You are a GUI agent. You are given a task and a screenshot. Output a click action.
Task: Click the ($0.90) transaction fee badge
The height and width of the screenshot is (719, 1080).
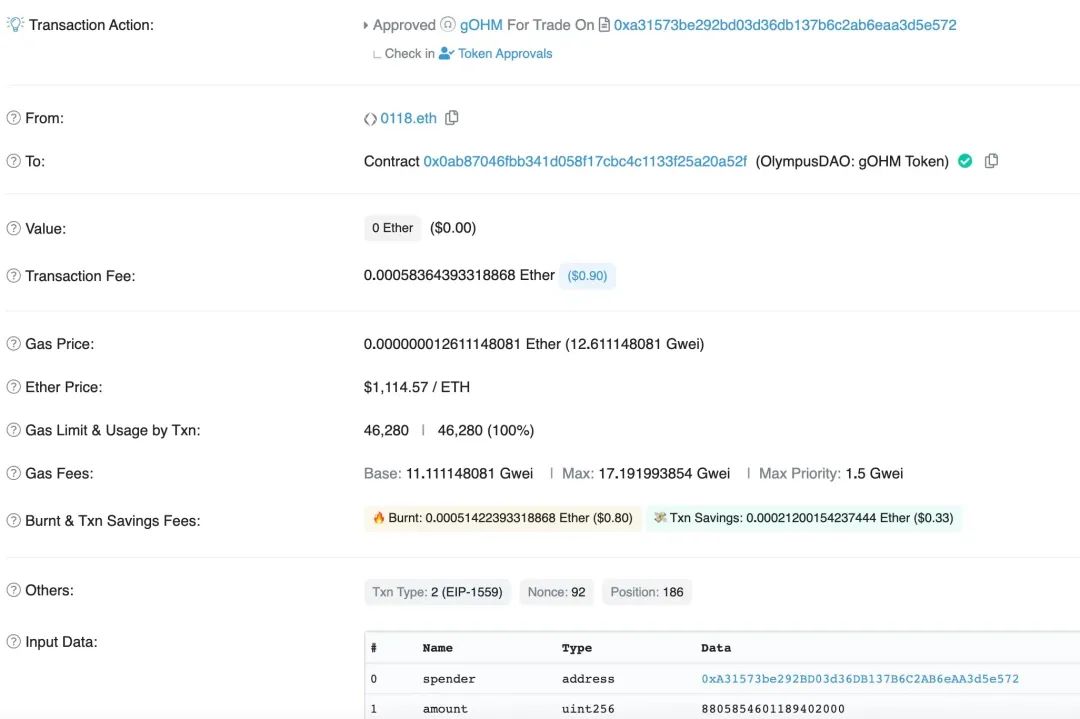click(x=587, y=275)
